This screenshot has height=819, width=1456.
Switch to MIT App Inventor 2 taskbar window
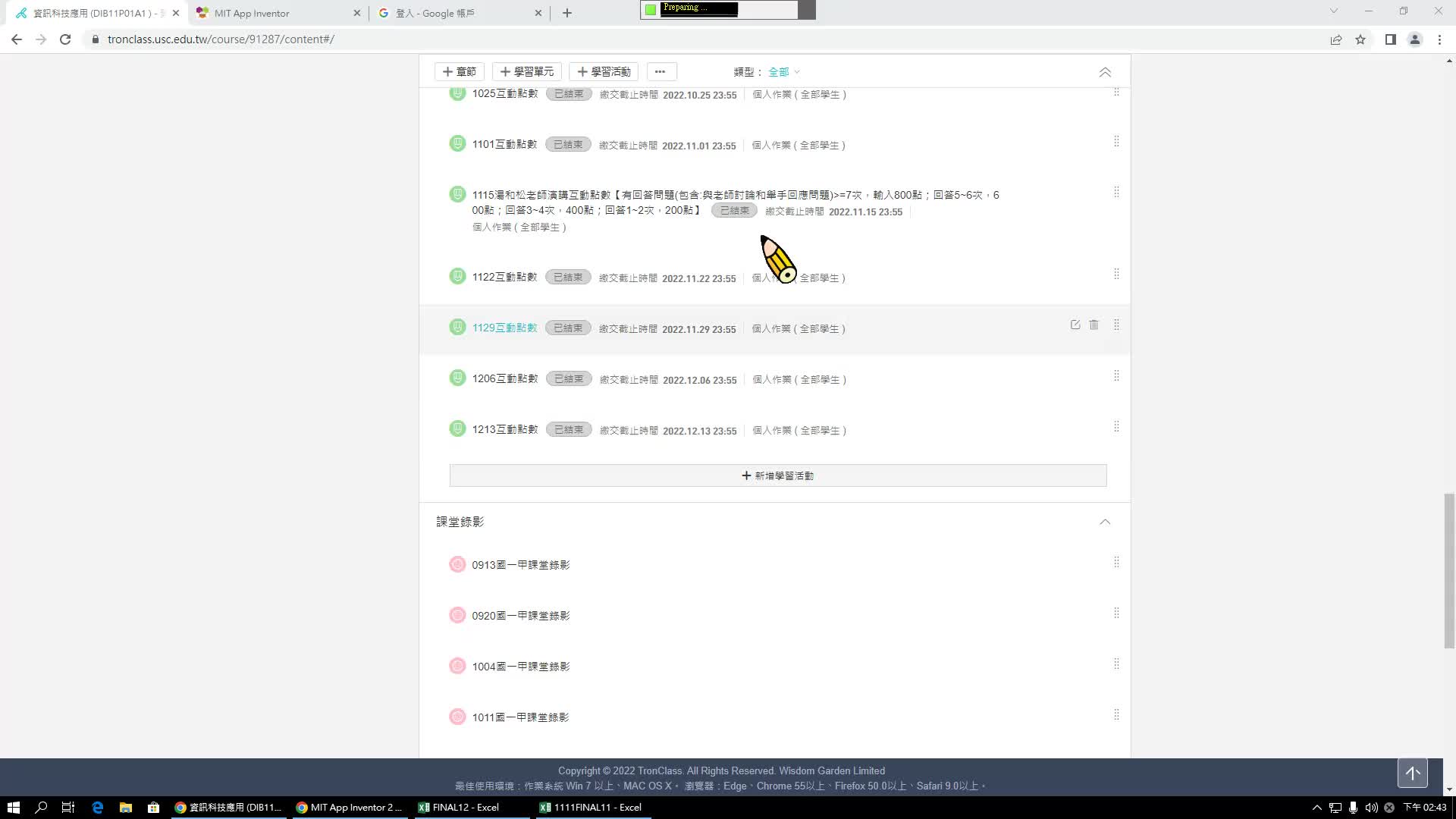tap(351, 808)
